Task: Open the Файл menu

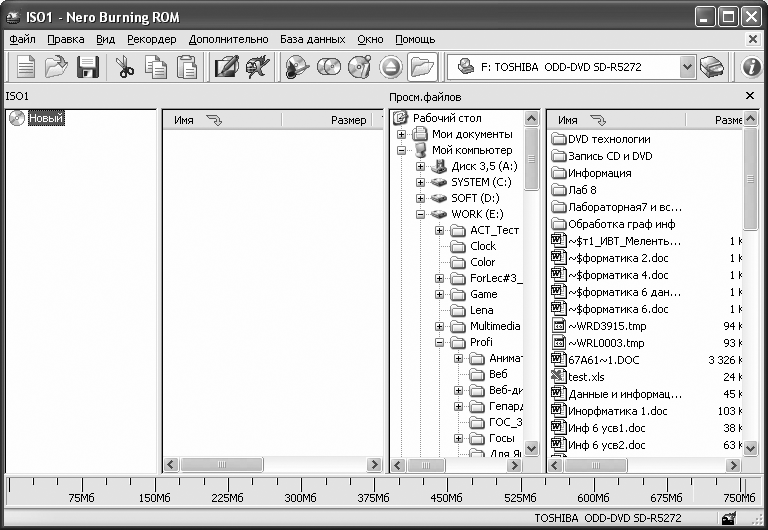Action: 23,39
